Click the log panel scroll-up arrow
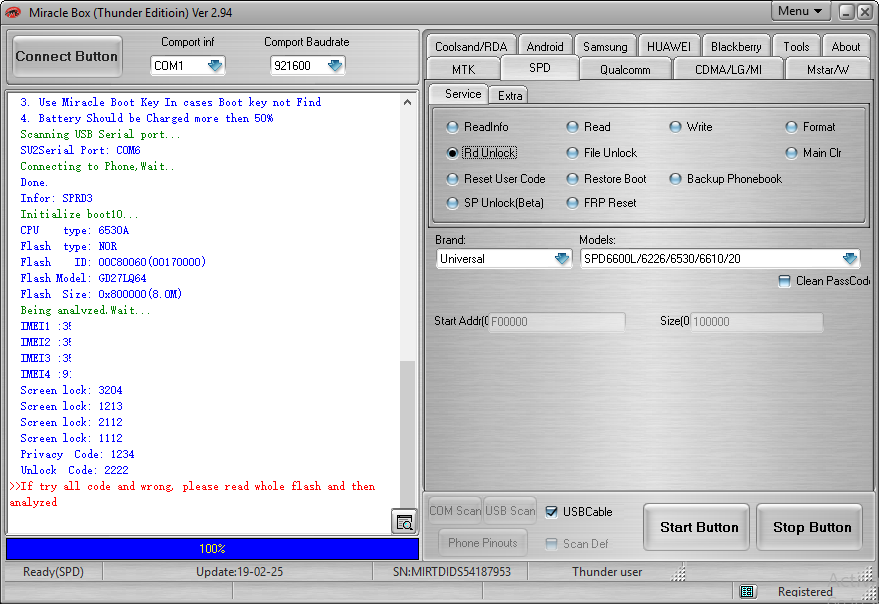The height and width of the screenshot is (604, 879). point(408,102)
